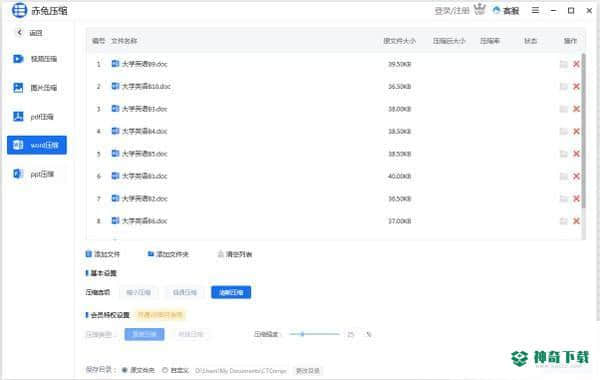Go back using the 返回 arrow
Viewport: 600px width, 380px height.
click(x=20, y=33)
